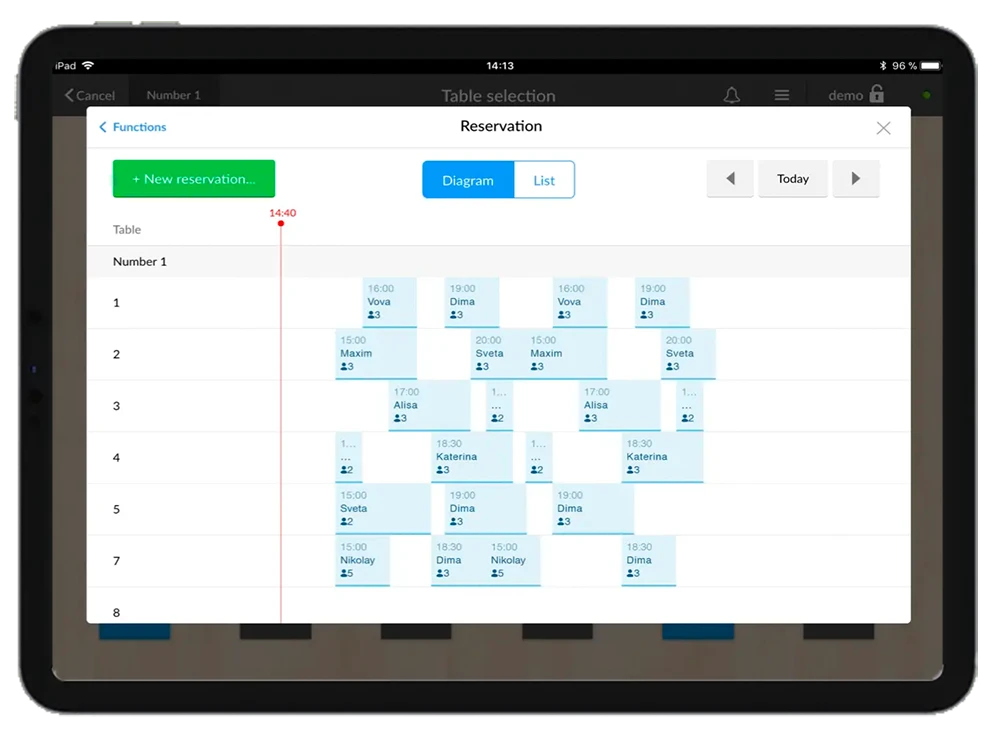
Task: Tap Cancel in the Table selection header
Action: [90, 95]
